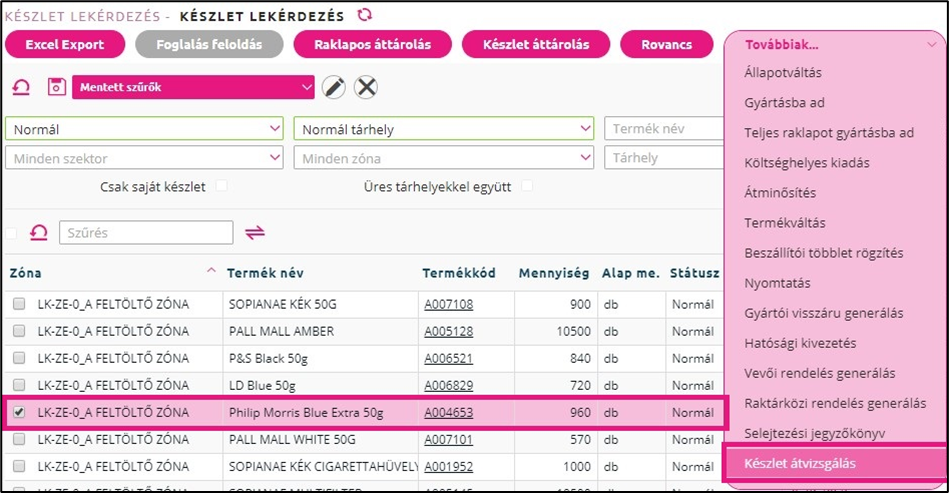Screen dimensions: 949x493
Task: Click the Szűrés filter input field
Action: tap(146, 233)
